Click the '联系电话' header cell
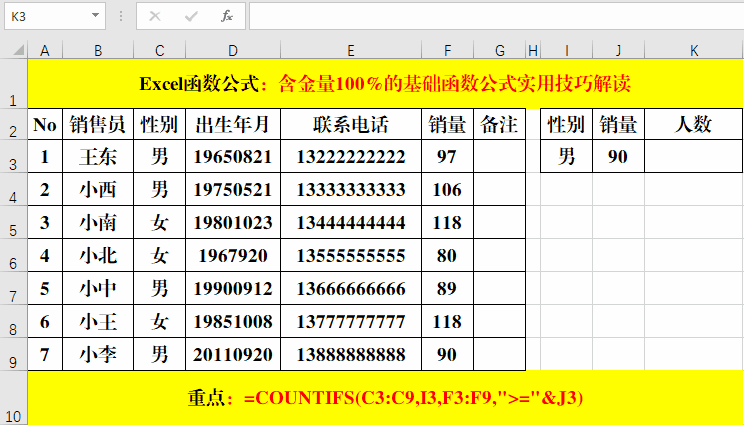744x425 pixels. pyautogui.click(x=351, y=124)
